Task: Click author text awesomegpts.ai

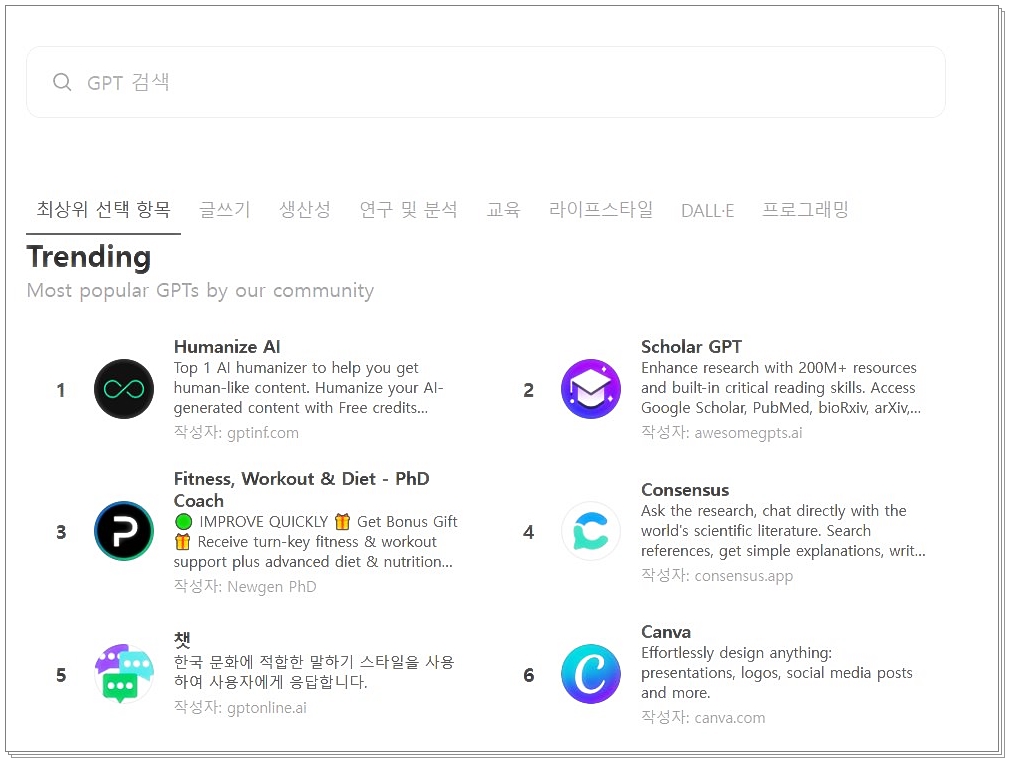Action: 748,433
